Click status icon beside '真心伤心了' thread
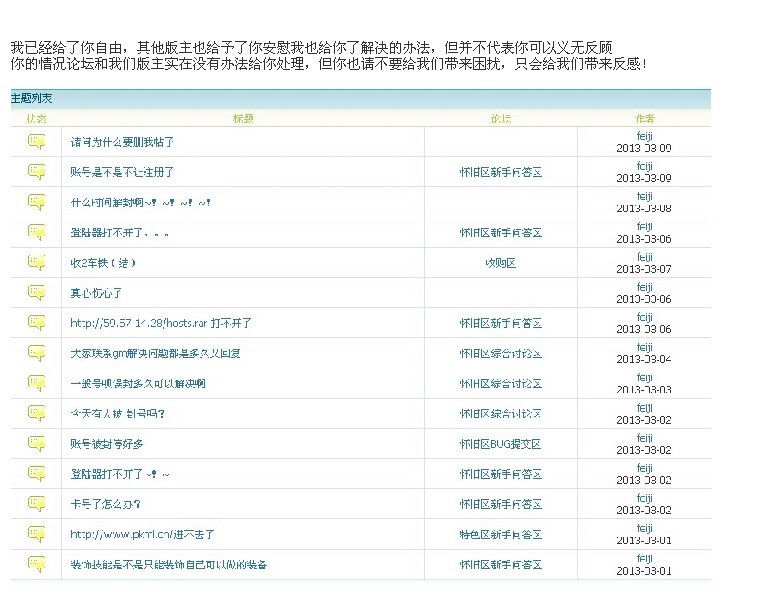Image resolution: width=777 pixels, height=599 pixels. (x=37, y=293)
